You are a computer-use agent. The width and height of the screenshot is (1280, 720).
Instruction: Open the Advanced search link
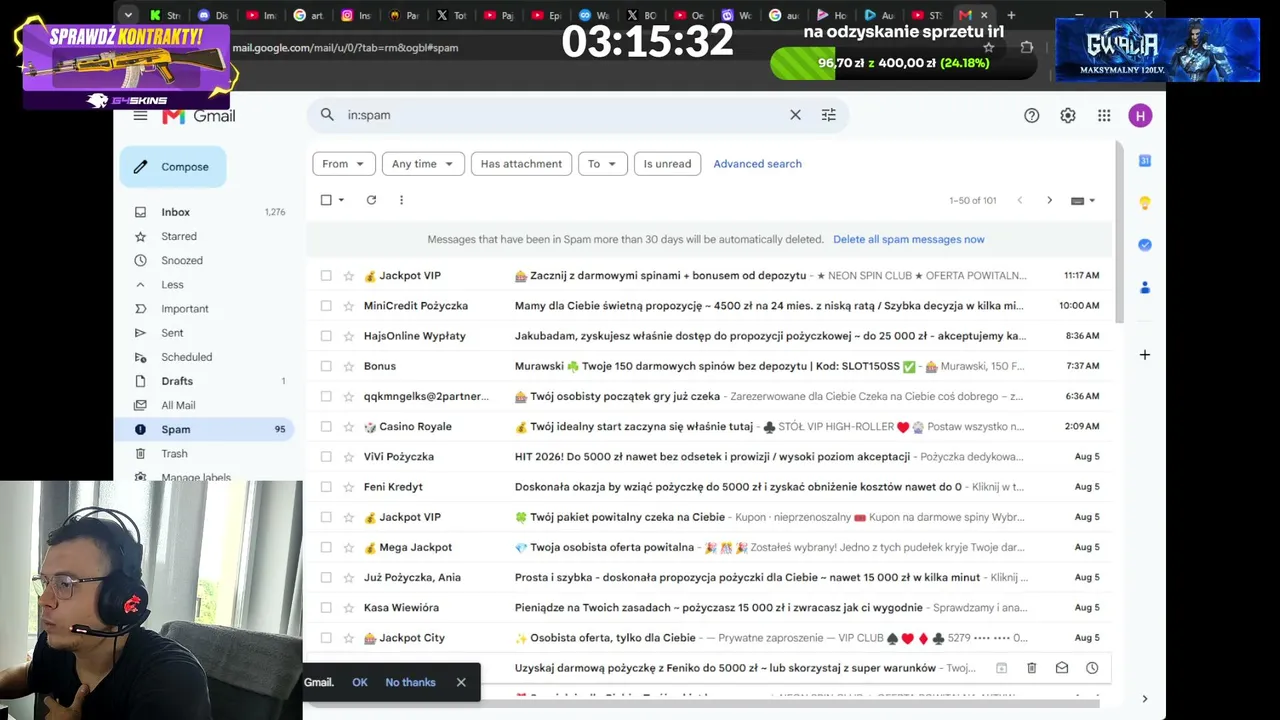757,164
